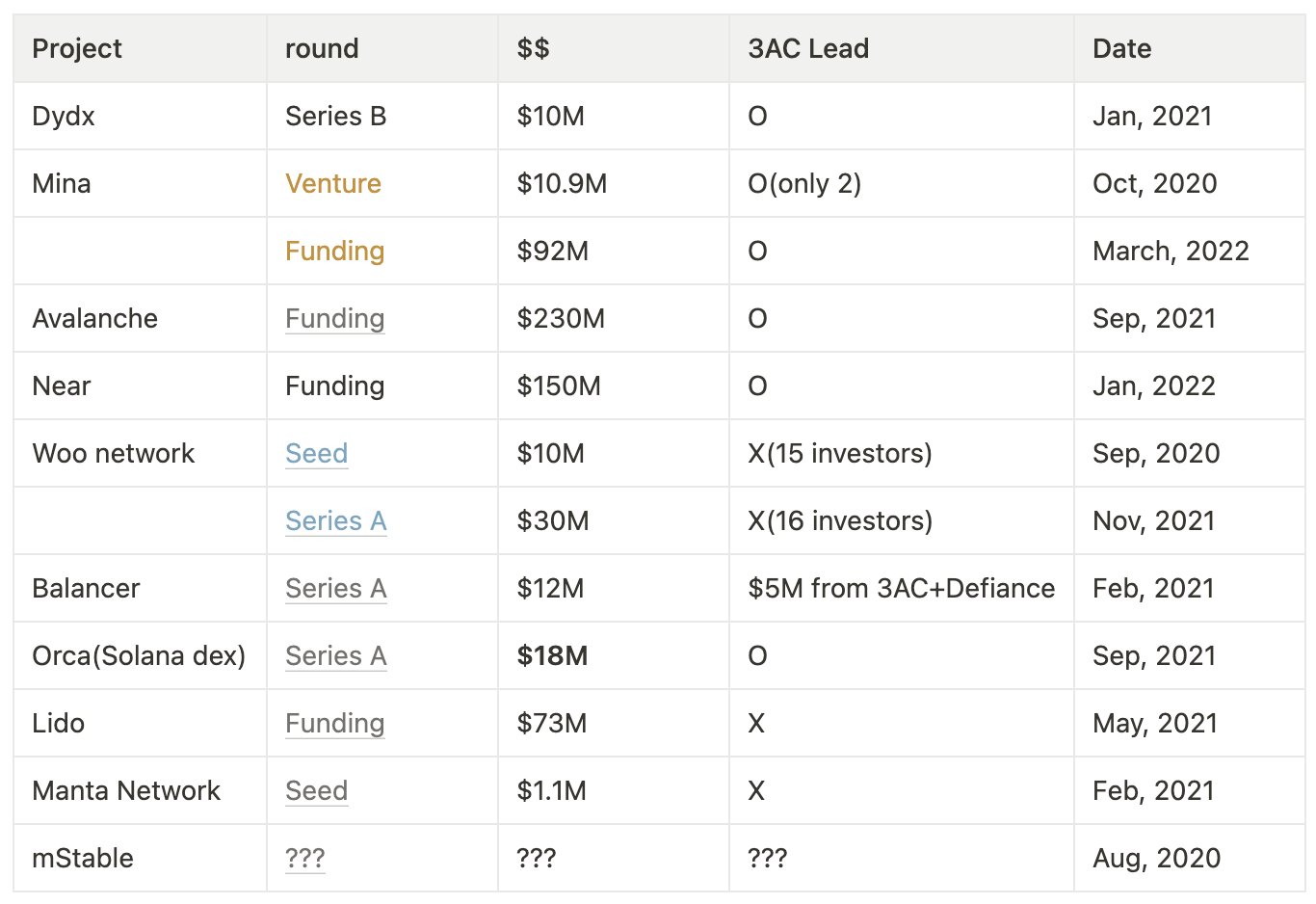Click the bold $18M cell
The height and width of the screenshot is (904, 1316).
click(614, 655)
